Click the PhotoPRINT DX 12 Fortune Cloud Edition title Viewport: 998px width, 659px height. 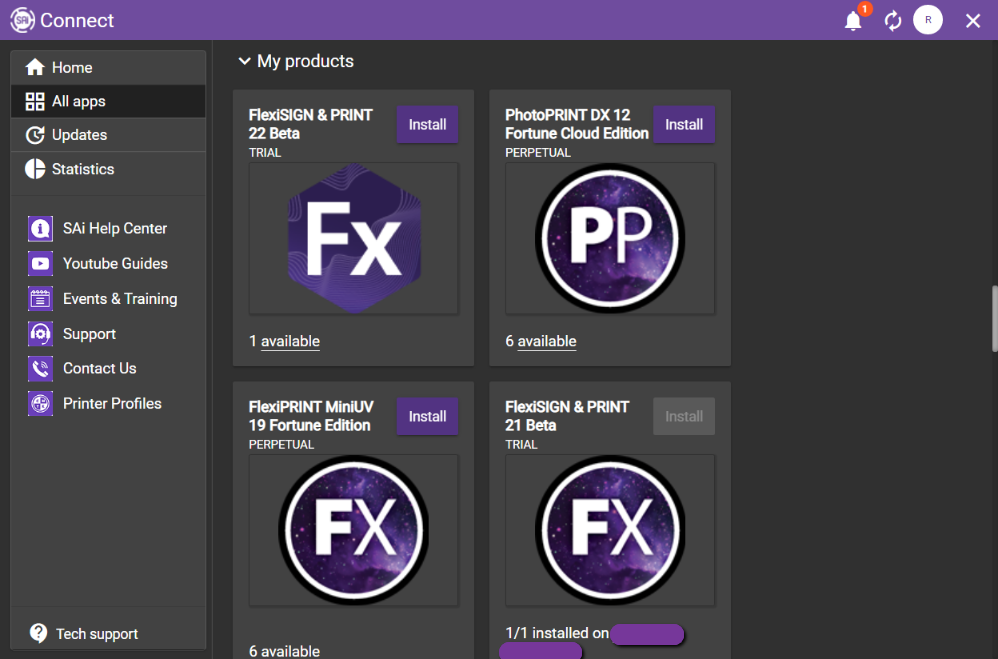tap(577, 124)
